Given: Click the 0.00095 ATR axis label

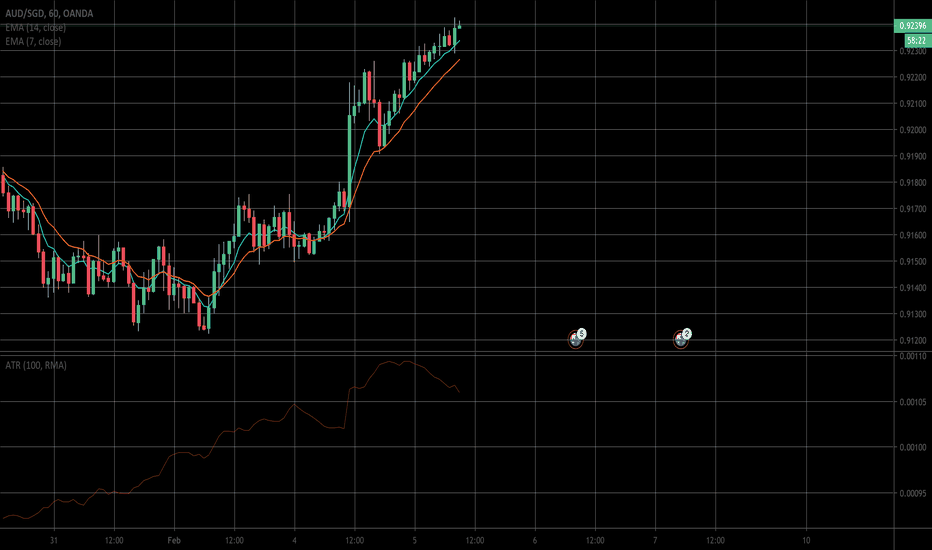Looking at the screenshot, I should click(912, 493).
